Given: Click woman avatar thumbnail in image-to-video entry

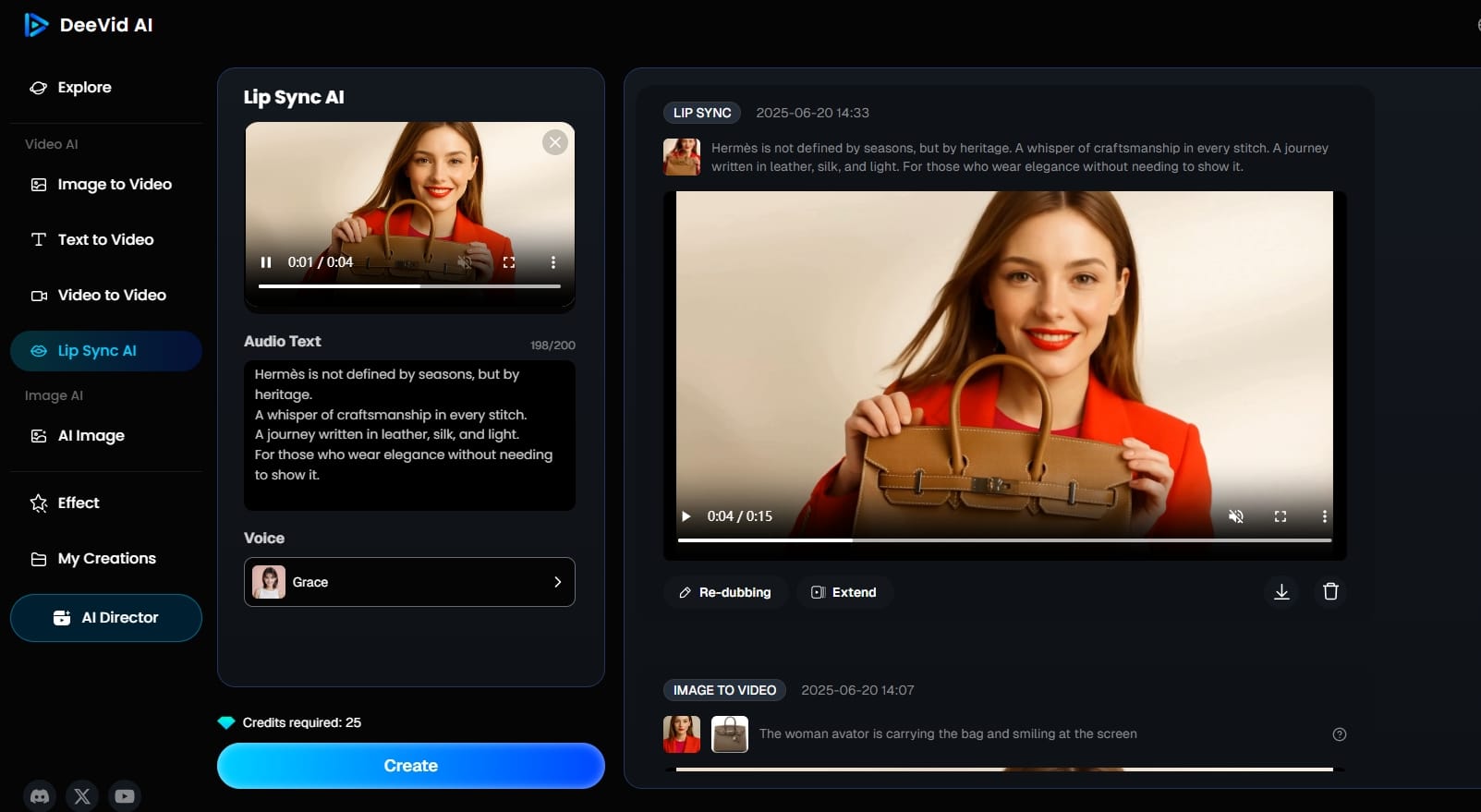Looking at the screenshot, I should (682, 734).
